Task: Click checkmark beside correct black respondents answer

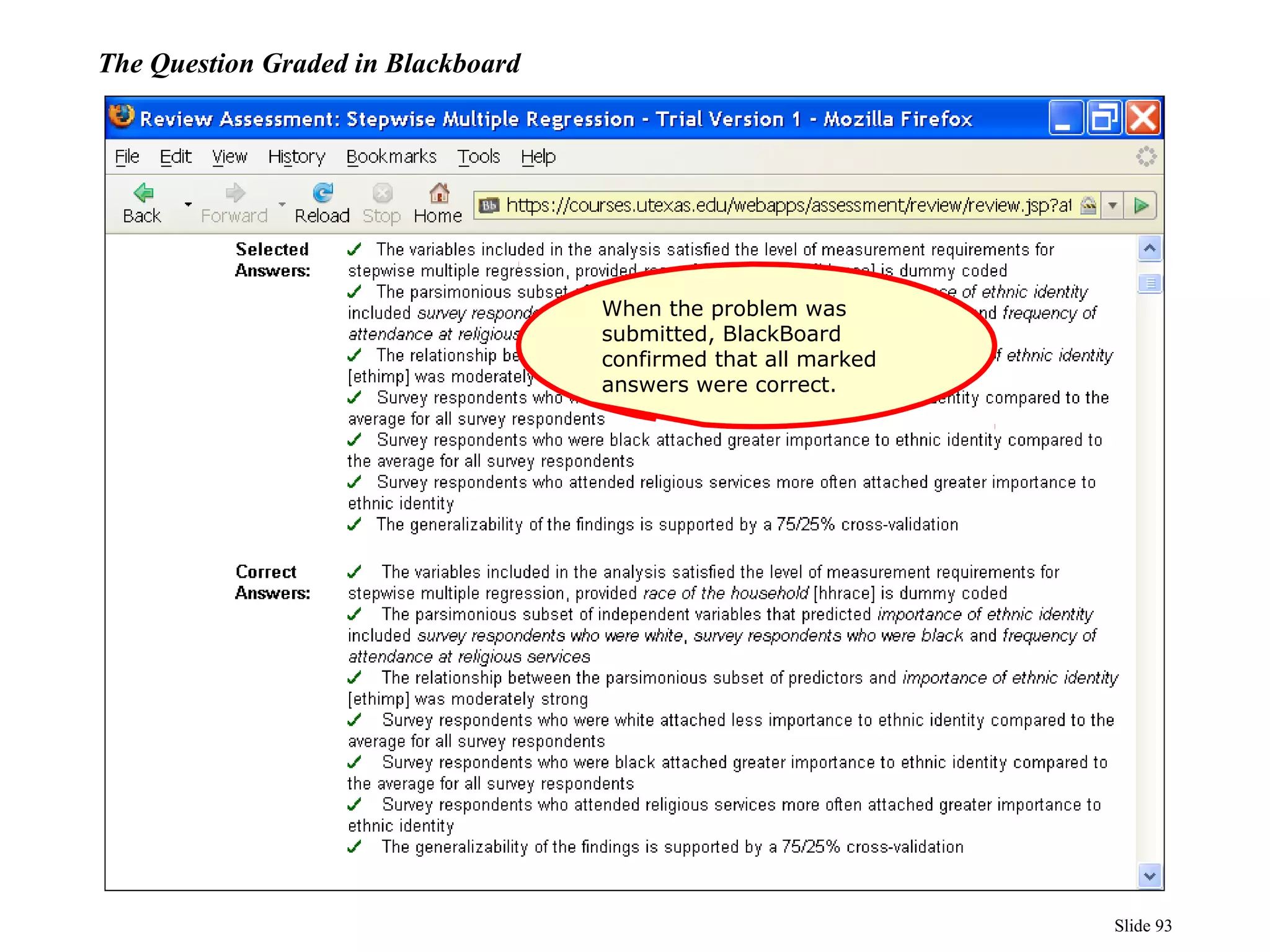Action: pyautogui.click(x=355, y=762)
